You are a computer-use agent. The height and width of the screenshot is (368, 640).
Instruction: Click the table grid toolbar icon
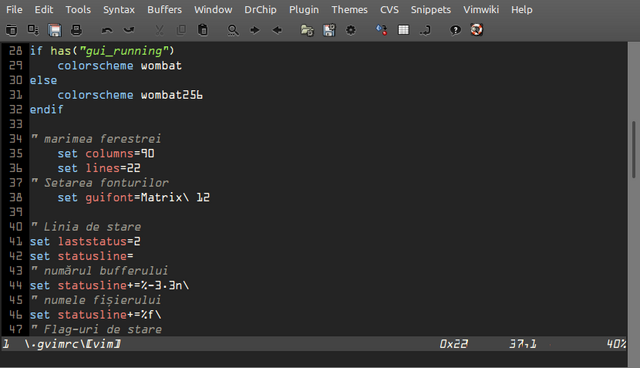(403, 30)
